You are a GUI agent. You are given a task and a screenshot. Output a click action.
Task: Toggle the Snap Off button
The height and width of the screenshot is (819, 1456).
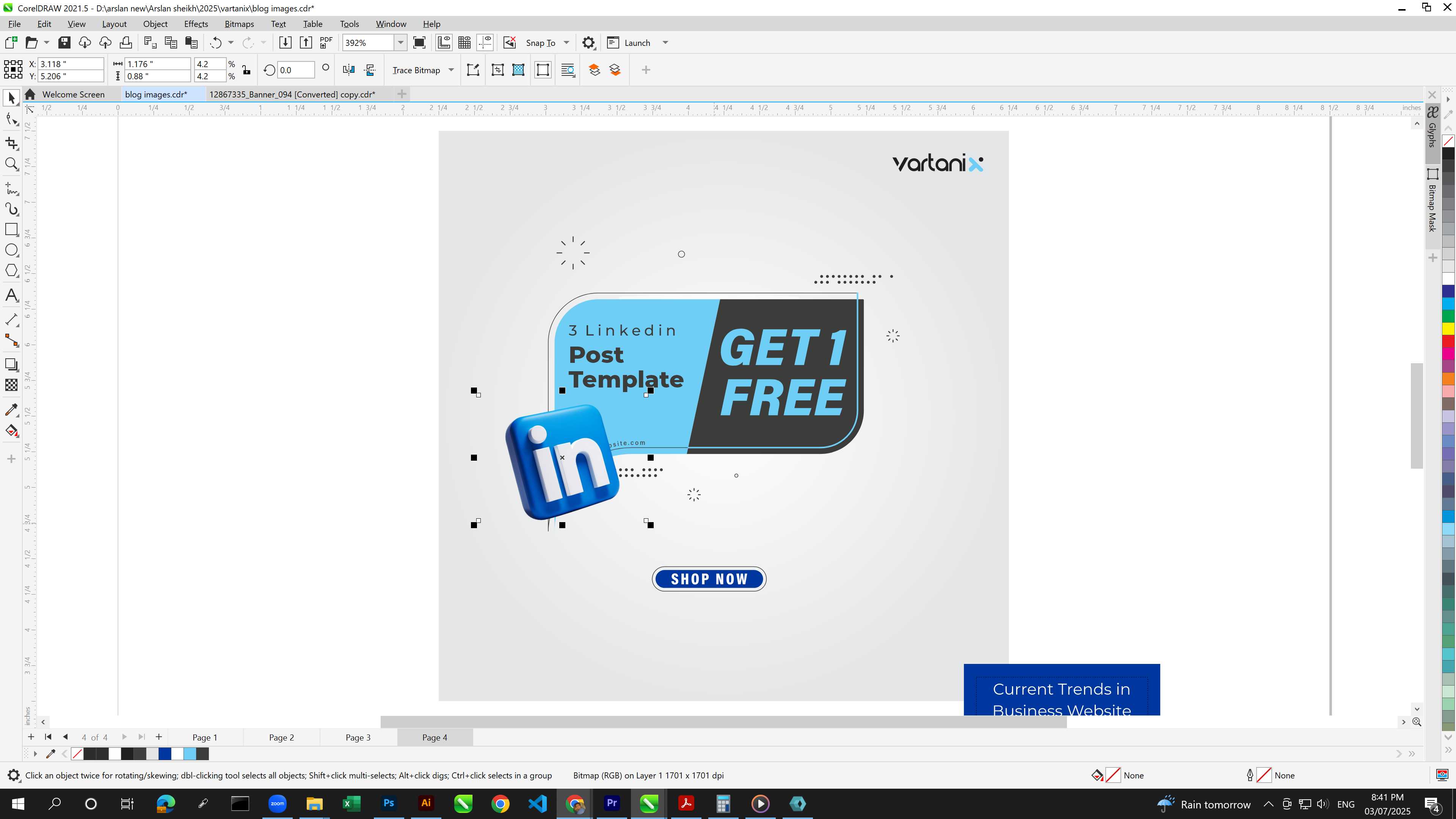coord(510,42)
